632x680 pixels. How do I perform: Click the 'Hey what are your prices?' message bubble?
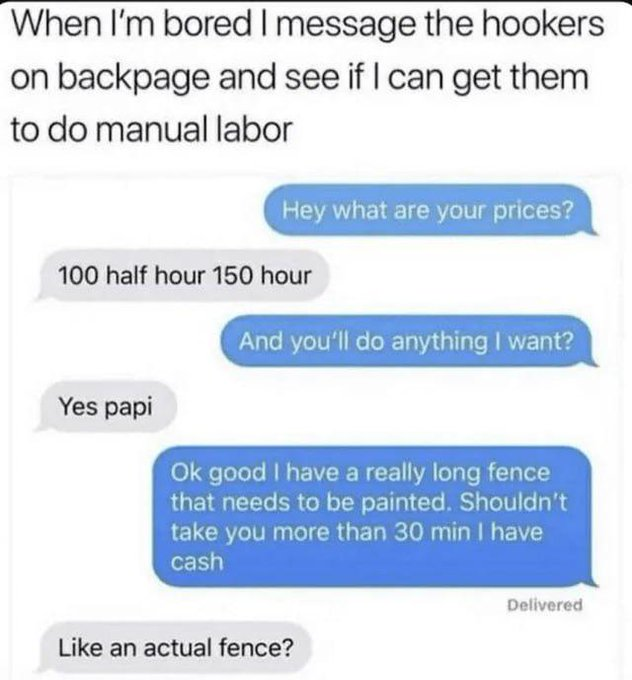(x=430, y=211)
